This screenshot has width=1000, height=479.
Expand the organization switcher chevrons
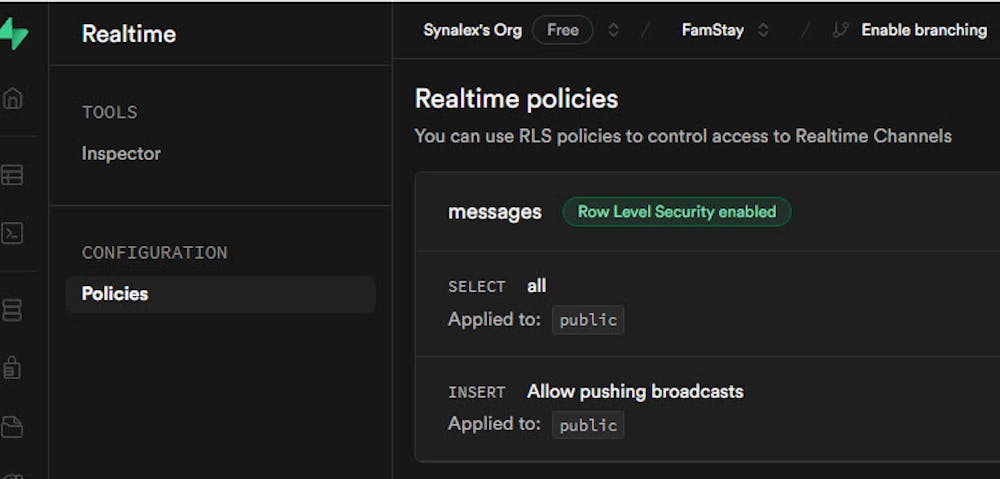point(613,30)
